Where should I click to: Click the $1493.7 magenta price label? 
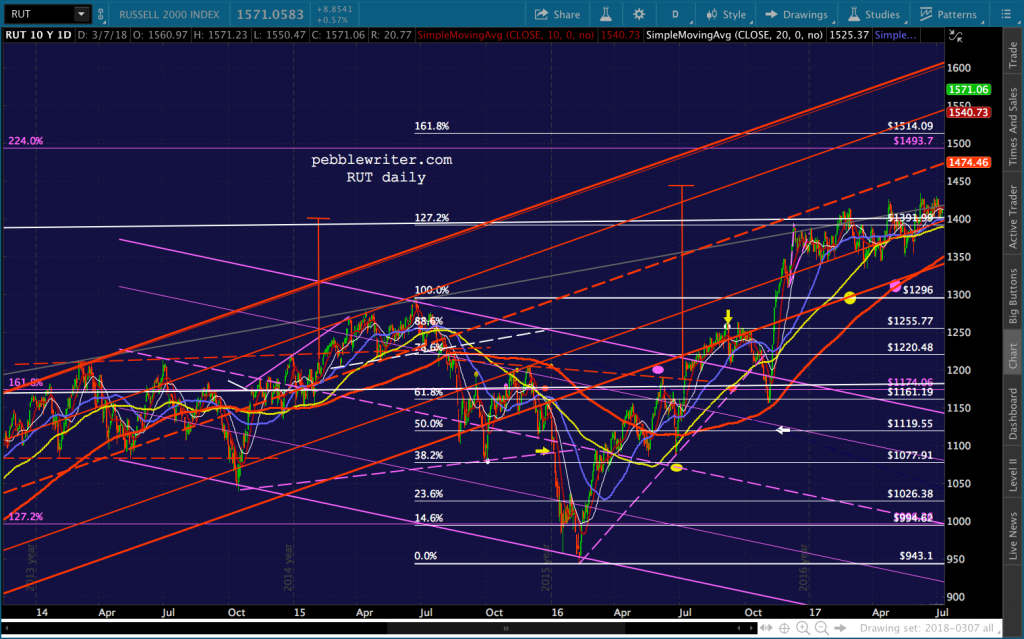[x=913, y=140]
